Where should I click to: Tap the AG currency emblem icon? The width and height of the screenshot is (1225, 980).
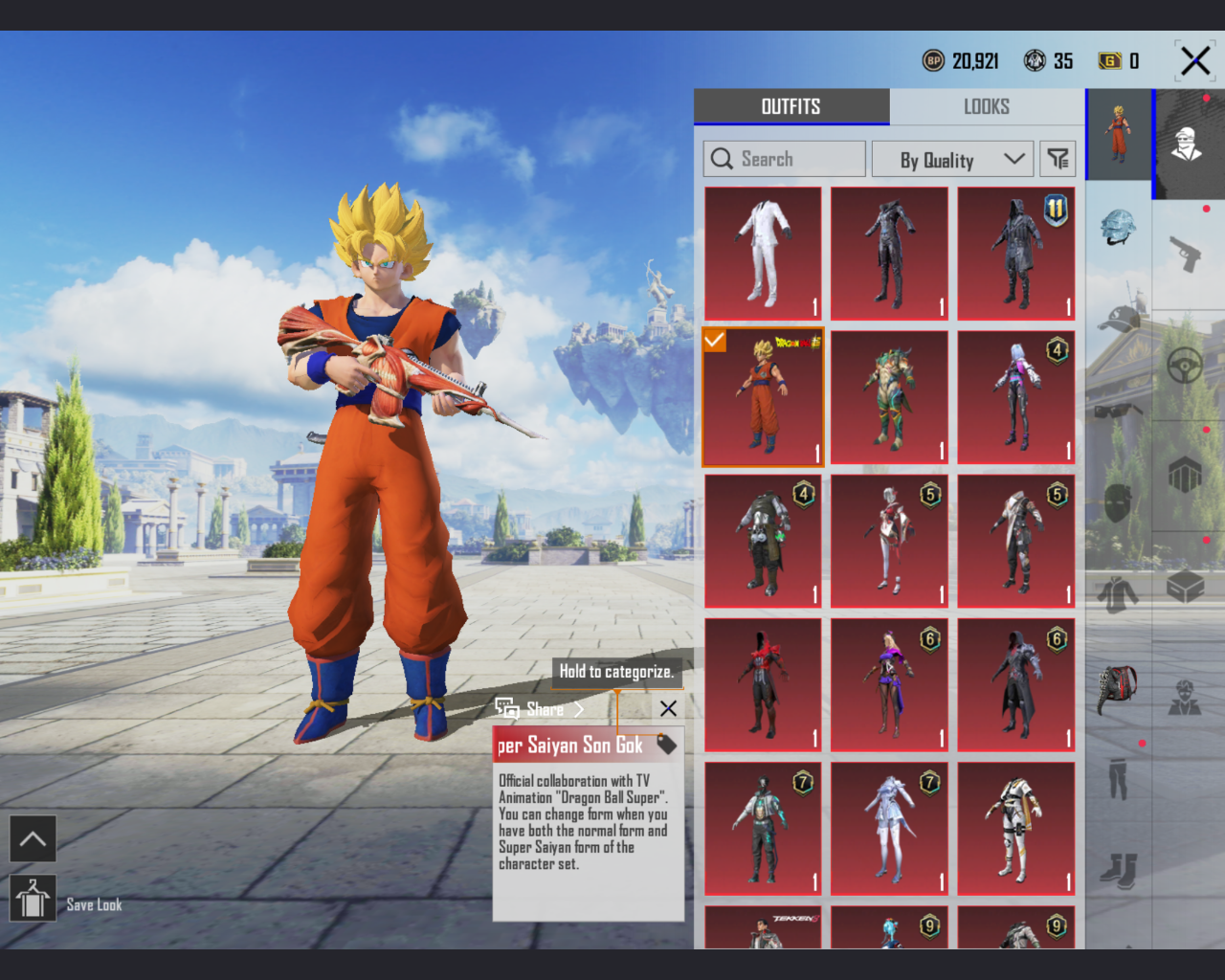click(1035, 61)
